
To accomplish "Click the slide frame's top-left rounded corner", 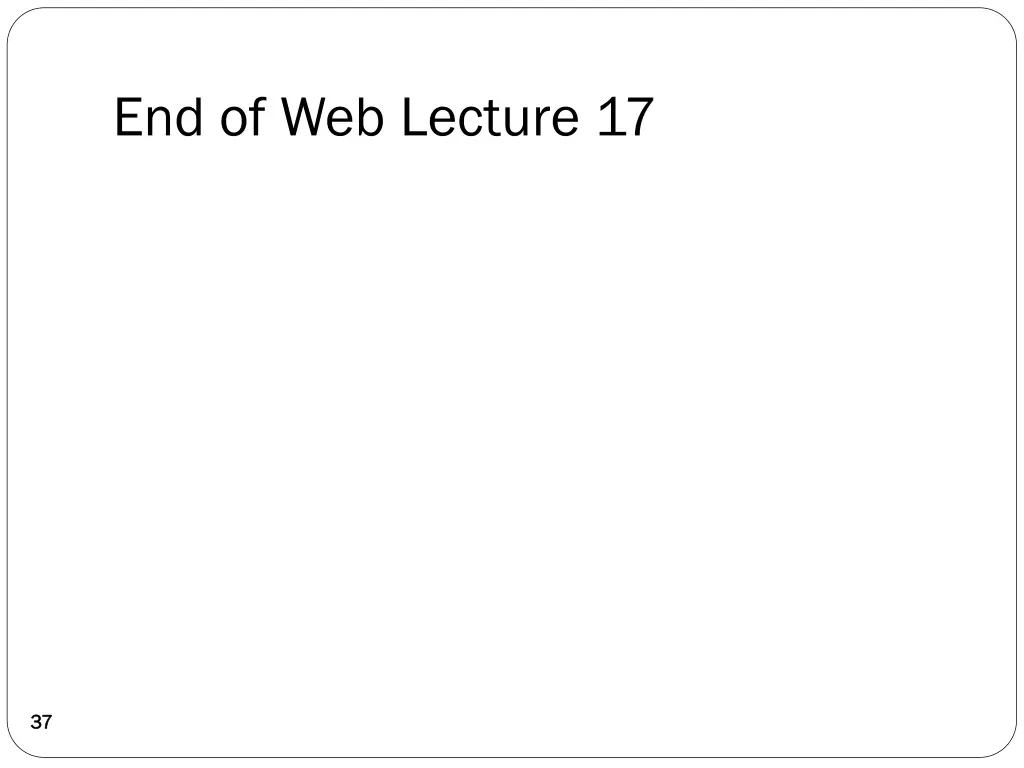I will (17, 18).
